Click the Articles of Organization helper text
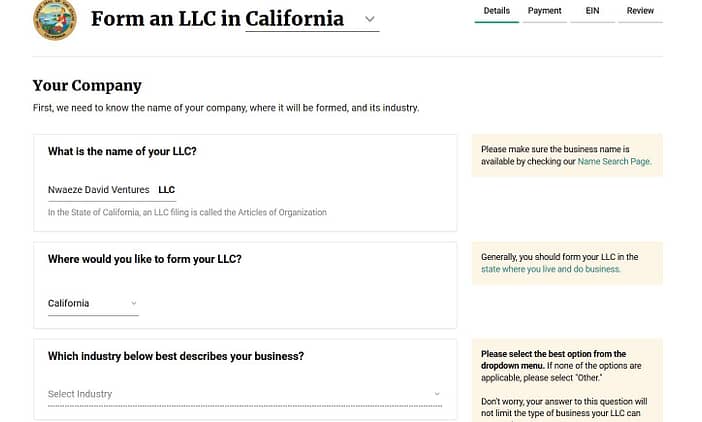 [x=187, y=213]
